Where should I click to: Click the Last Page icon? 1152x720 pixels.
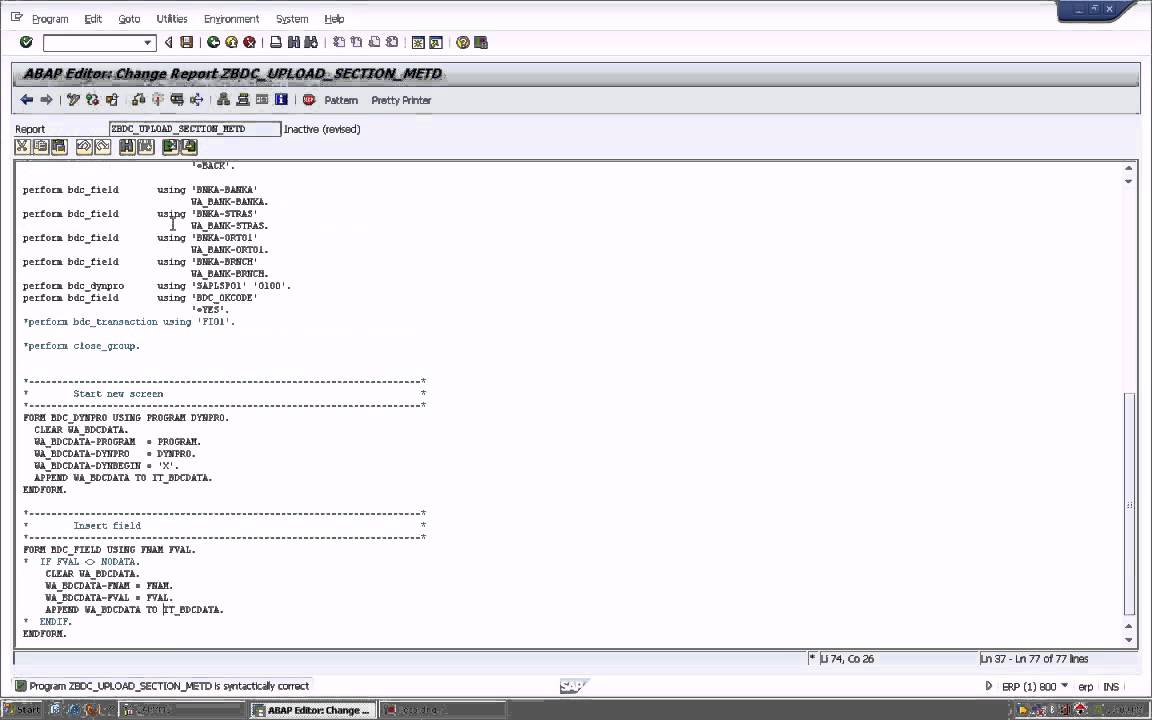pyautogui.click(x=392, y=43)
